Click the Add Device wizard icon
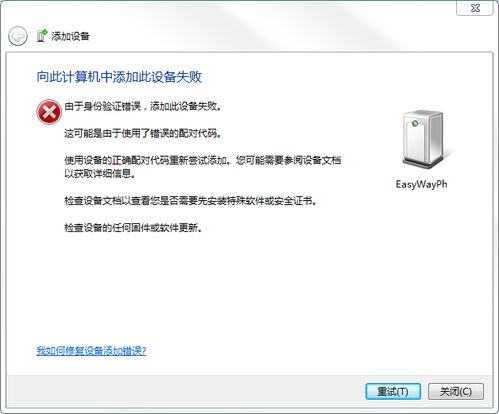The height and width of the screenshot is (414, 499). pos(42,36)
